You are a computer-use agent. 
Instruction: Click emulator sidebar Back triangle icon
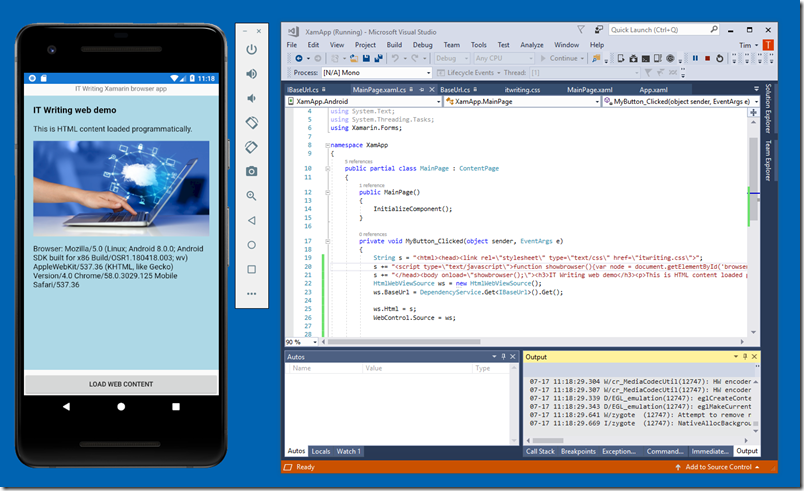click(251, 220)
